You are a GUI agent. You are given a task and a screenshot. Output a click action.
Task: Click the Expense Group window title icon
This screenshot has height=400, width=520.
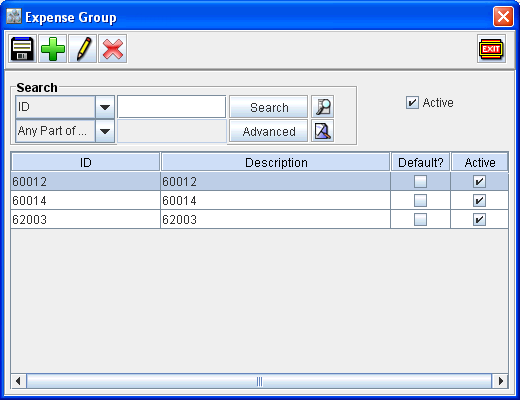pyautogui.click(x=14, y=16)
